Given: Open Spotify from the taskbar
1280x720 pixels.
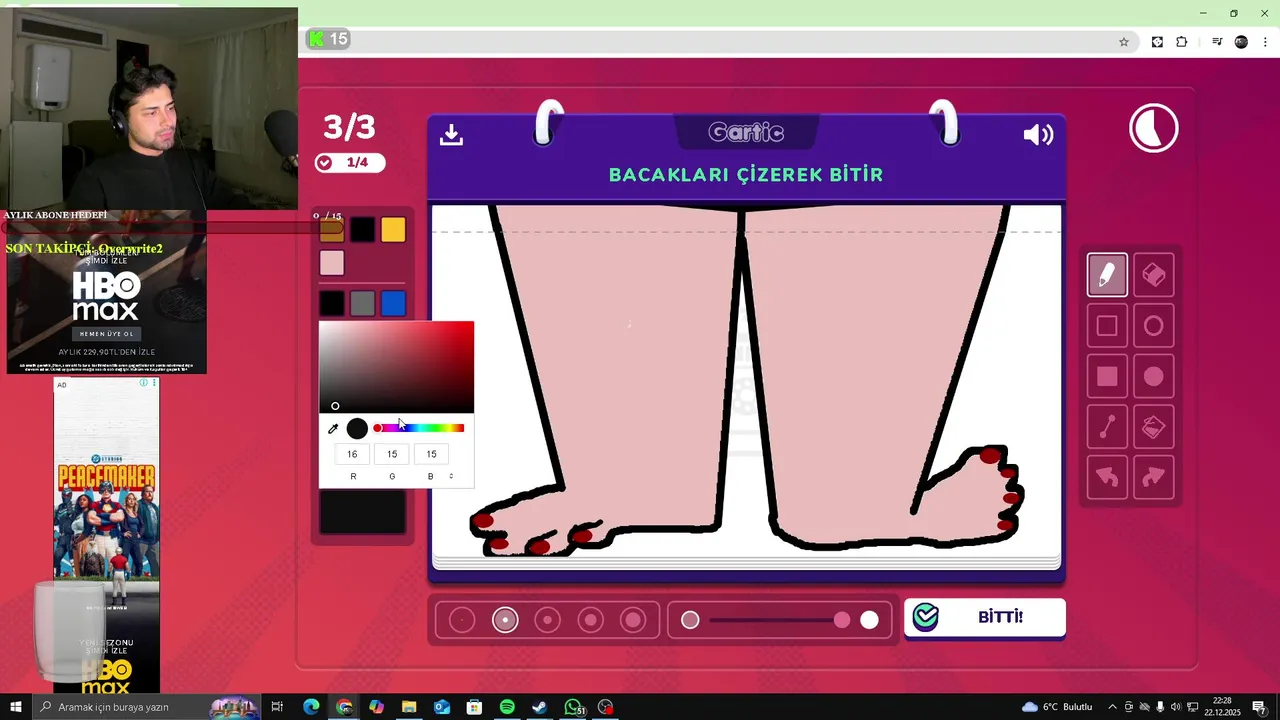Looking at the screenshot, I should pyautogui.click(x=507, y=707).
